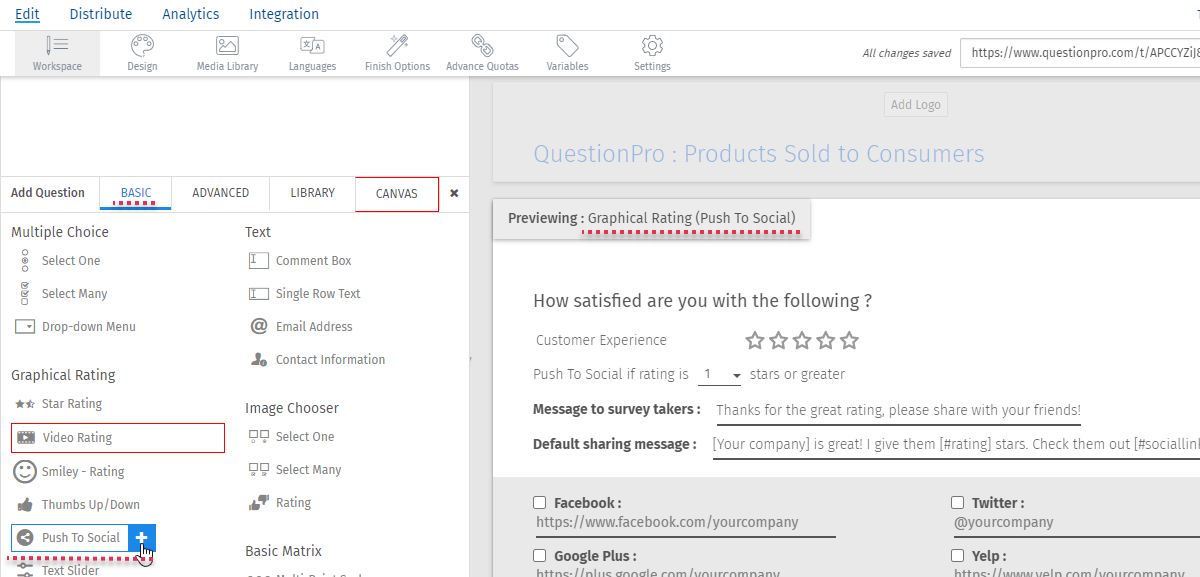Open the push rating threshold dropdown
Image resolution: width=1200 pixels, height=577 pixels.
coord(719,374)
